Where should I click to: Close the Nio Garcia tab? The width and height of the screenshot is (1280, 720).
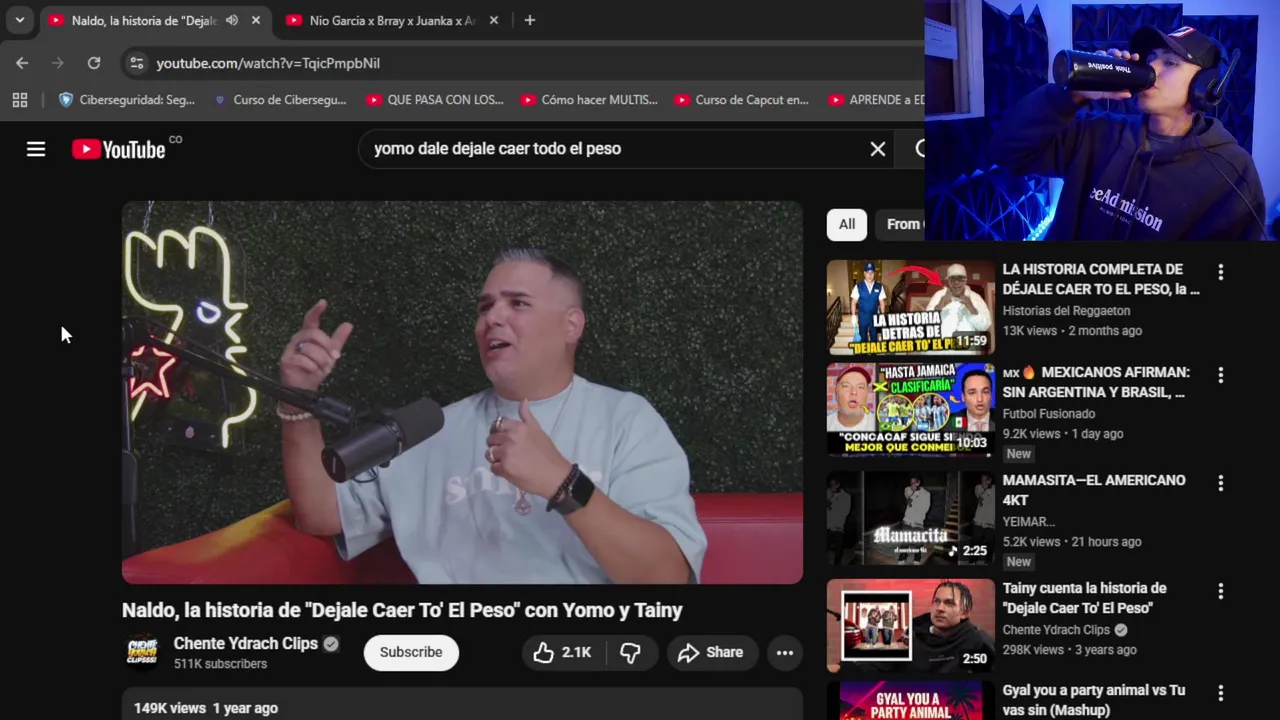tap(494, 20)
